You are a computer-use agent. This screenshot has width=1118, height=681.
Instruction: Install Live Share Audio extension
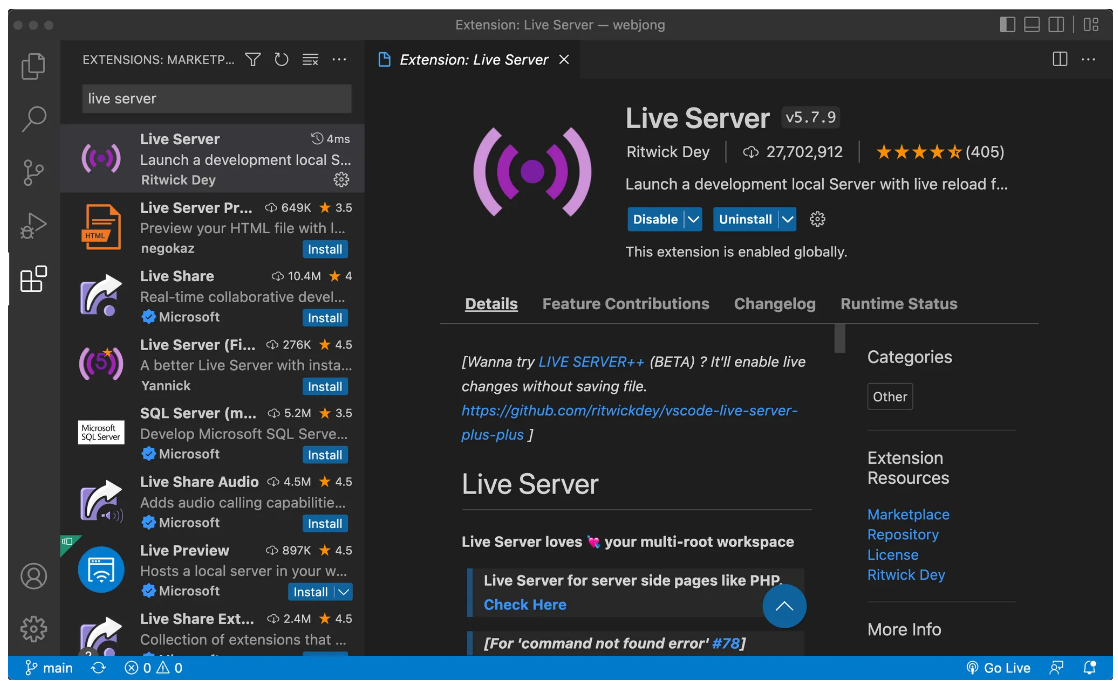[x=325, y=523]
